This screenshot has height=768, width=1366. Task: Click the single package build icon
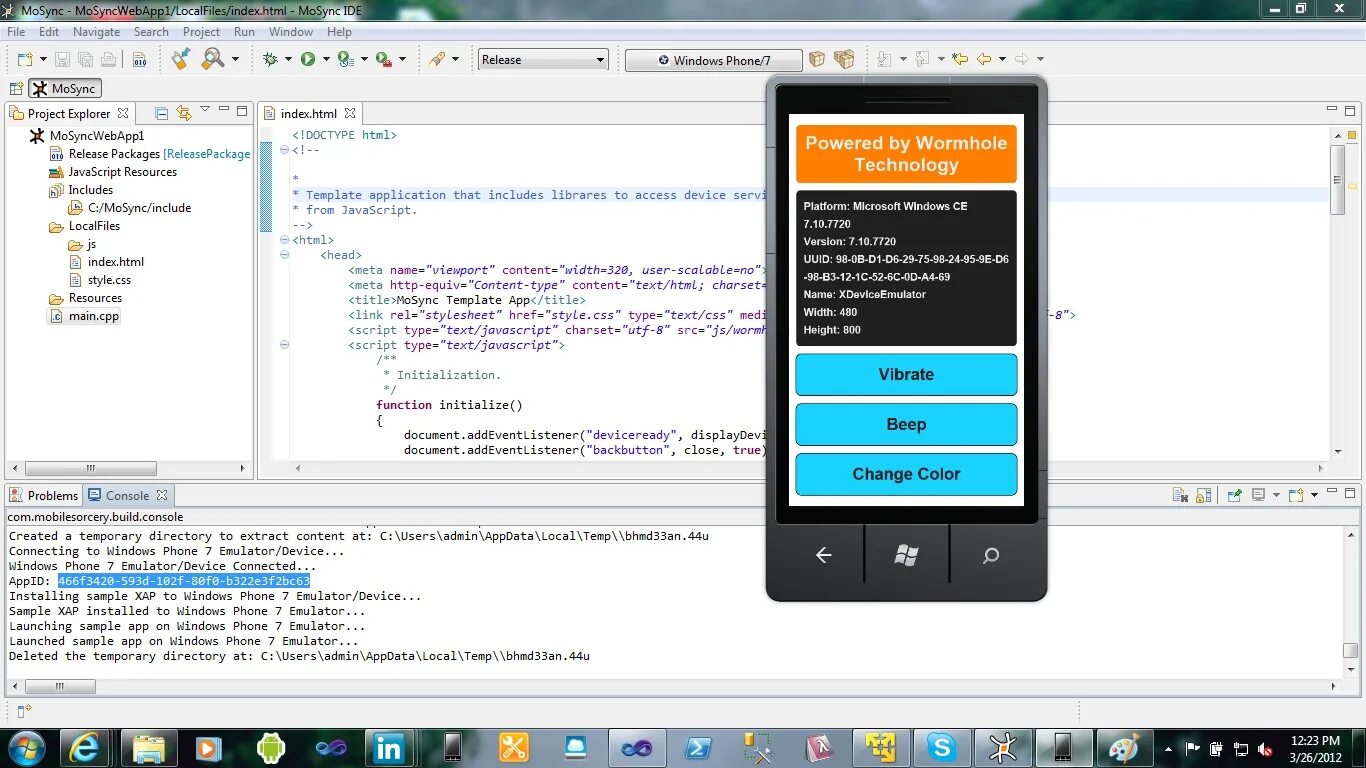pos(817,60)
